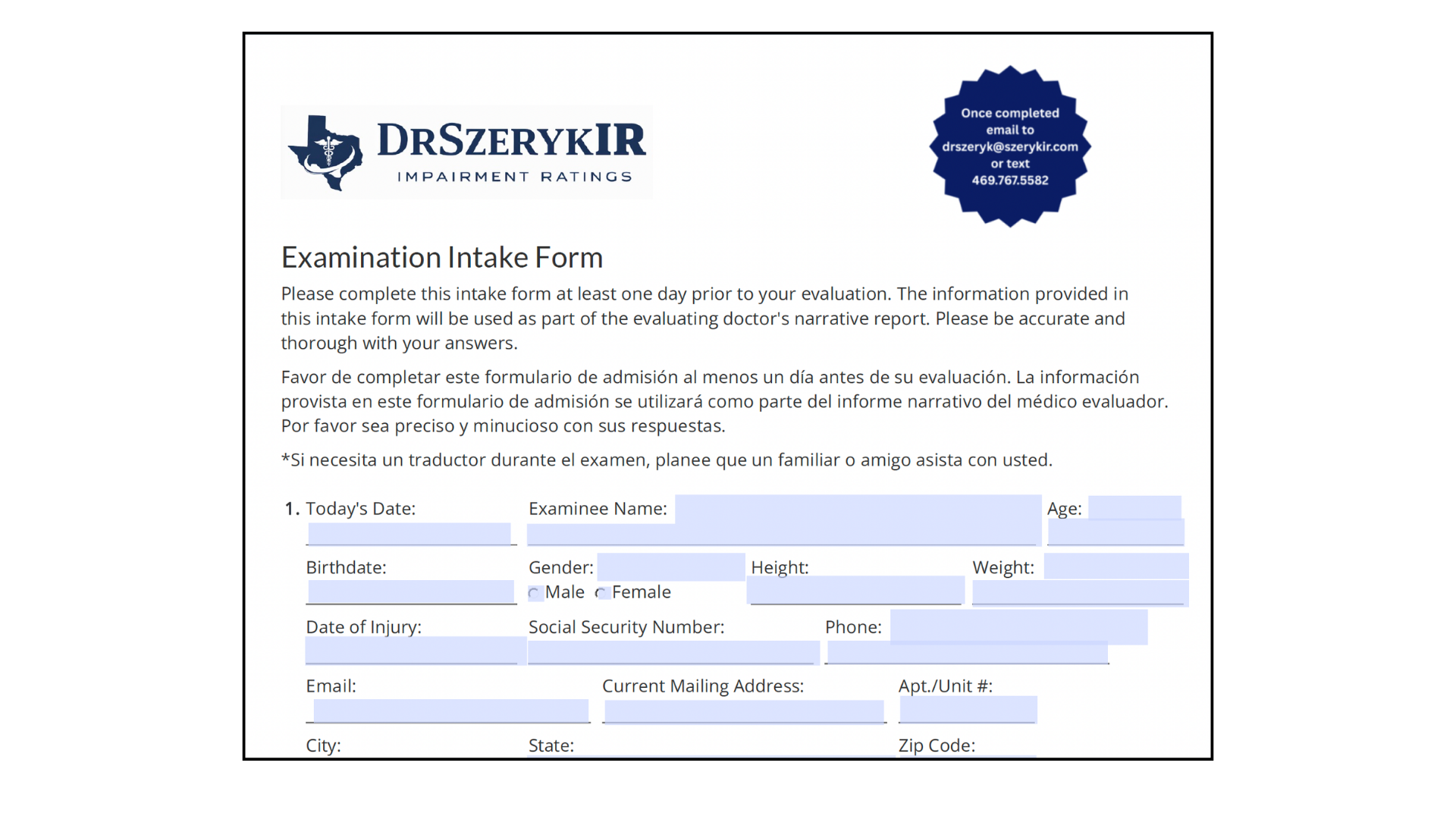
Task: Click the drszeryk@szerykir.com email address
Action: pyautogui.click(x=1009, y=146)
